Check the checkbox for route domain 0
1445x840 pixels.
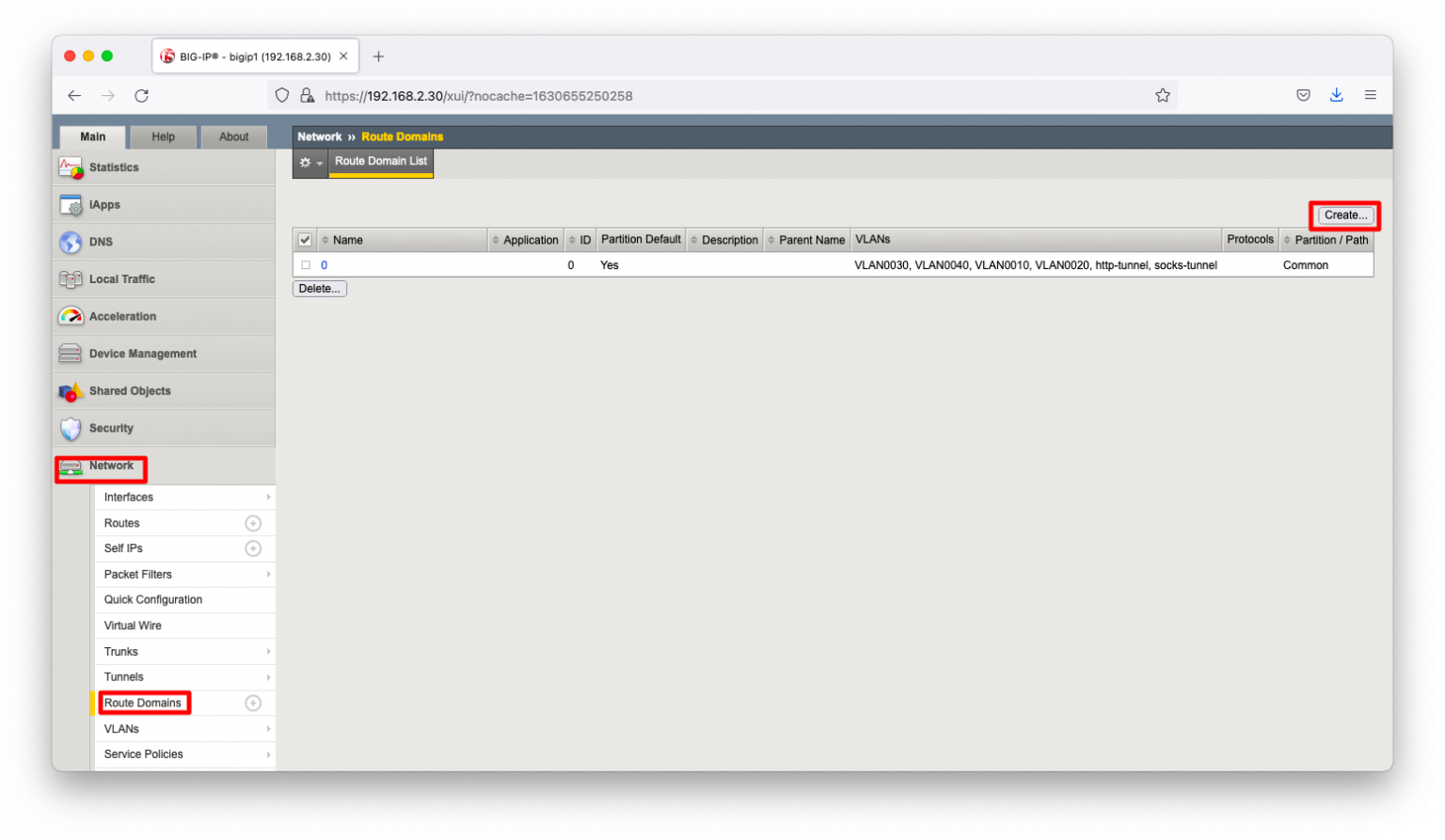click(x=305, y=264)
